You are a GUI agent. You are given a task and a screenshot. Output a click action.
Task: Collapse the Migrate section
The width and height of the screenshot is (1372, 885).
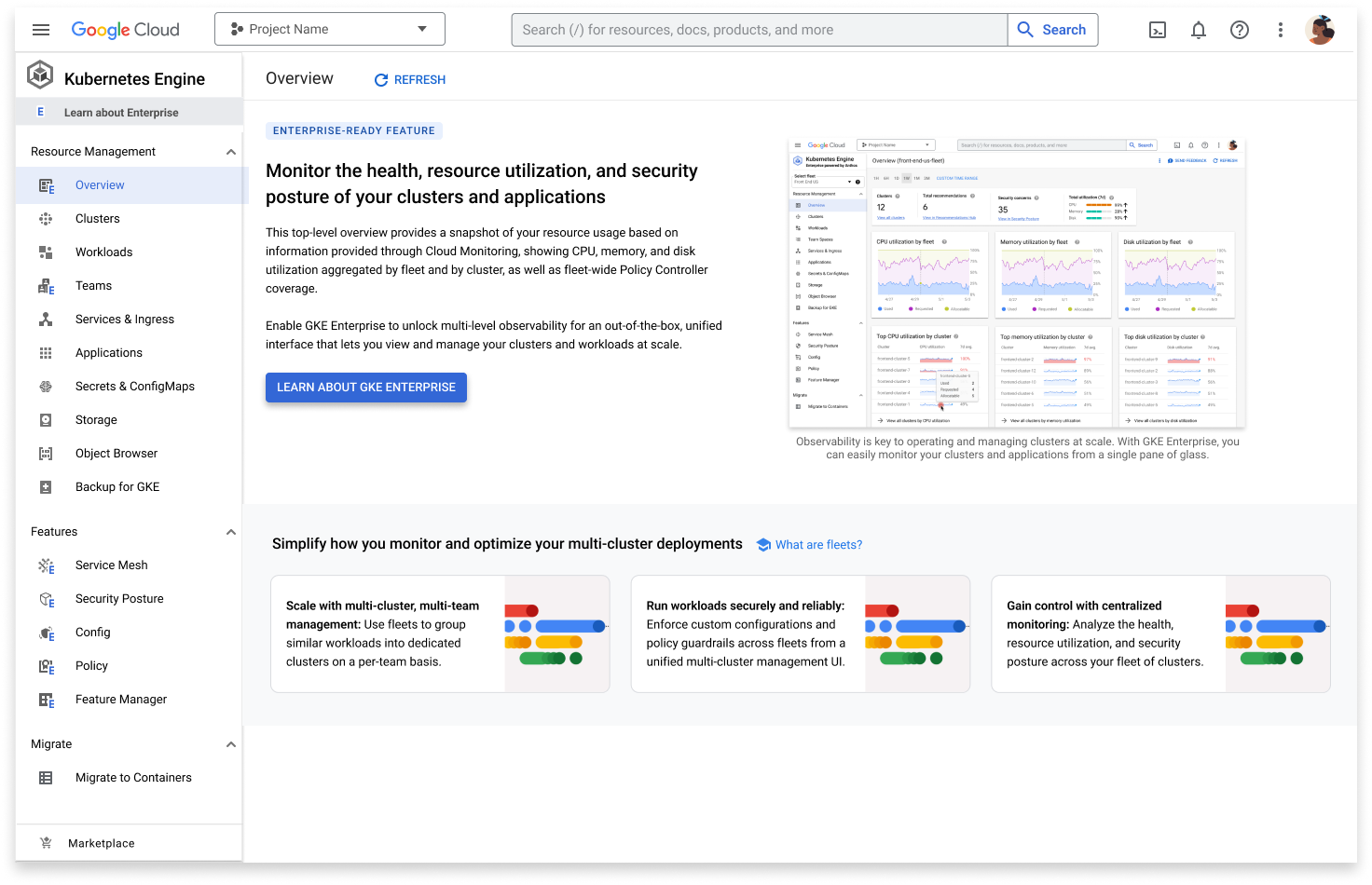tap(231, 744)
